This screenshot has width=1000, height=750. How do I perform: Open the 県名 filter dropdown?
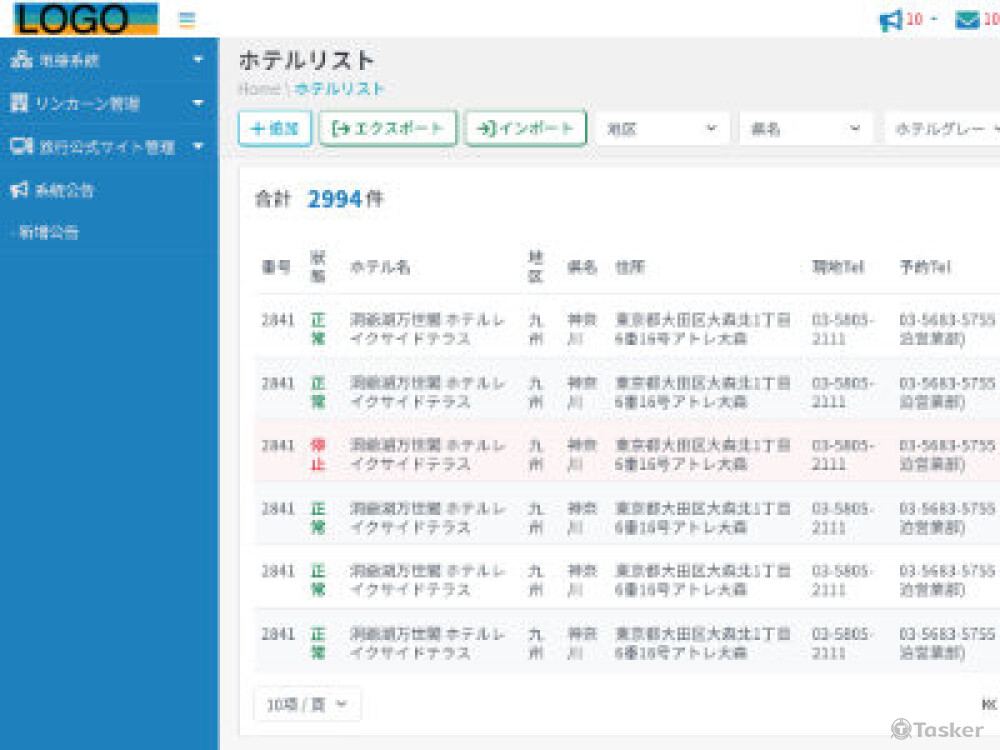coord(805,129)
